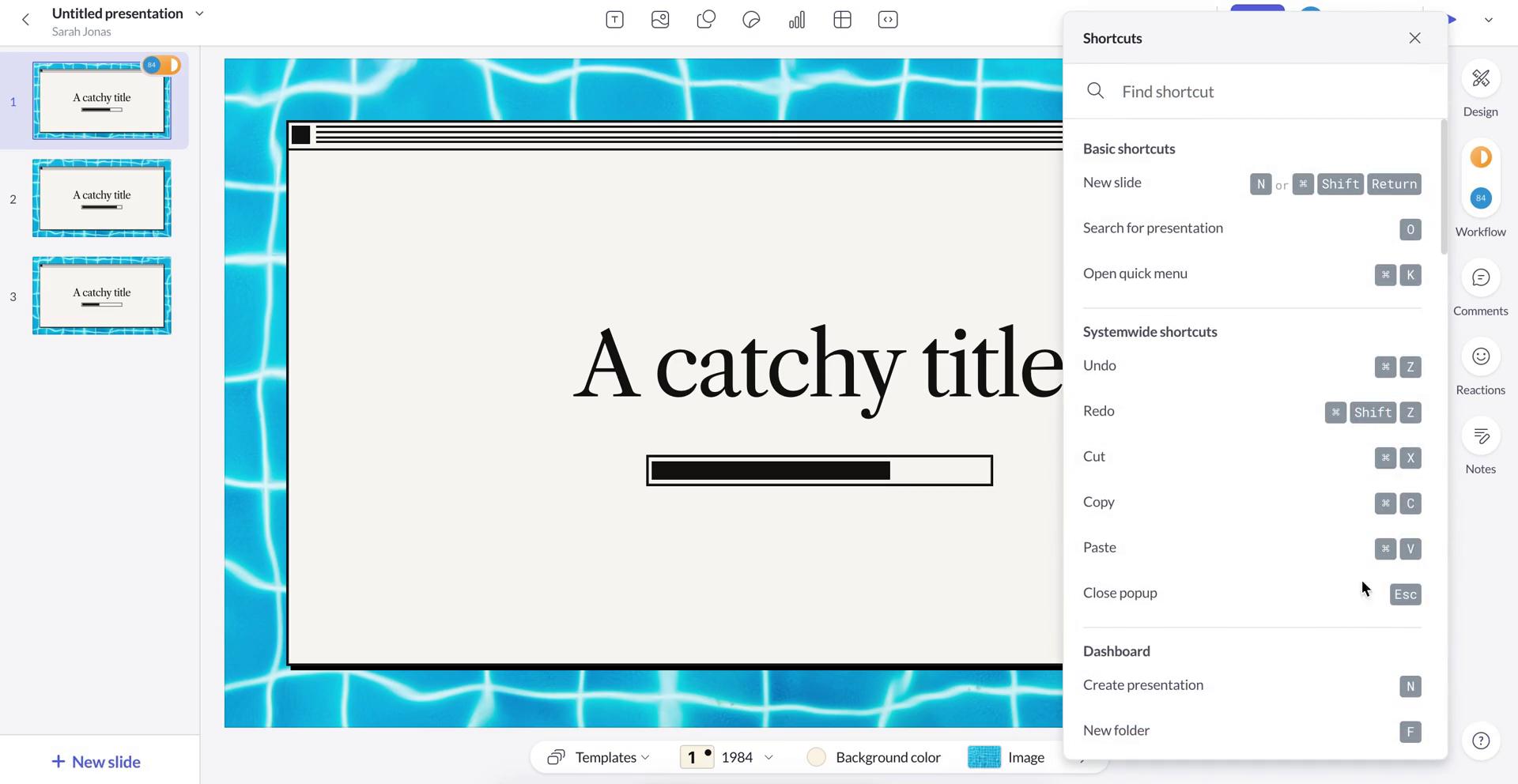Click the 'New folder' shortcut row
The width and height of the screenshot is (1518, 784).
(1252, 731)
